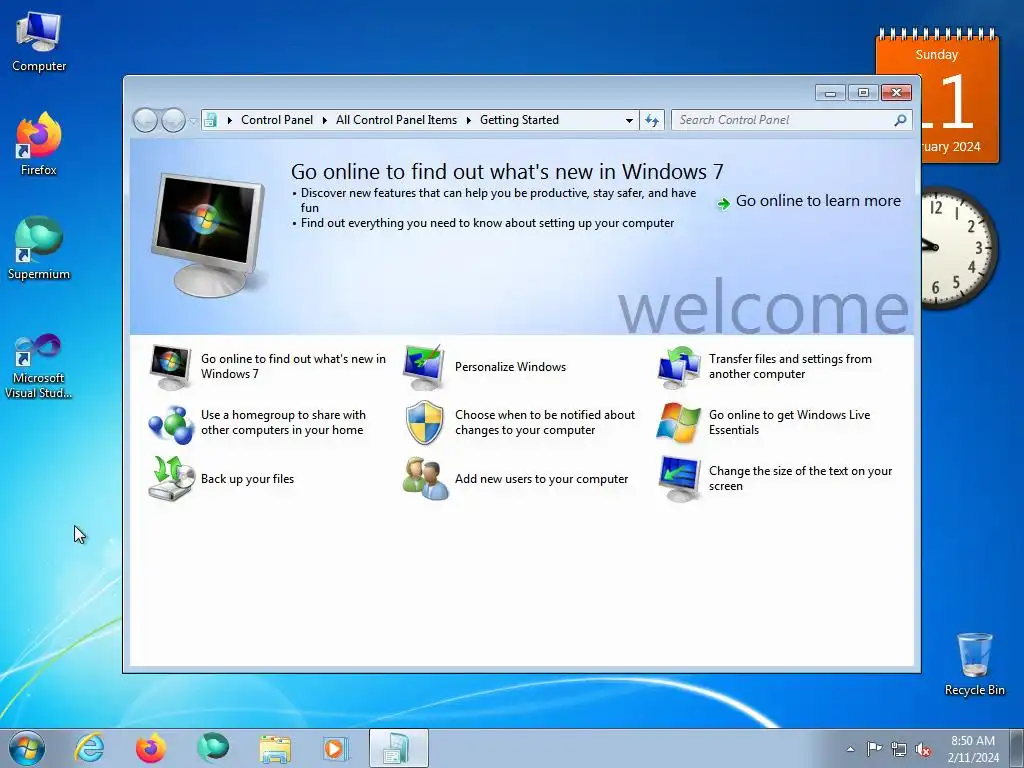The width and height of the screenshot is (1024, 768).
Task: Click the Personalize Windows monitor icon
Action: coord(424,367)
